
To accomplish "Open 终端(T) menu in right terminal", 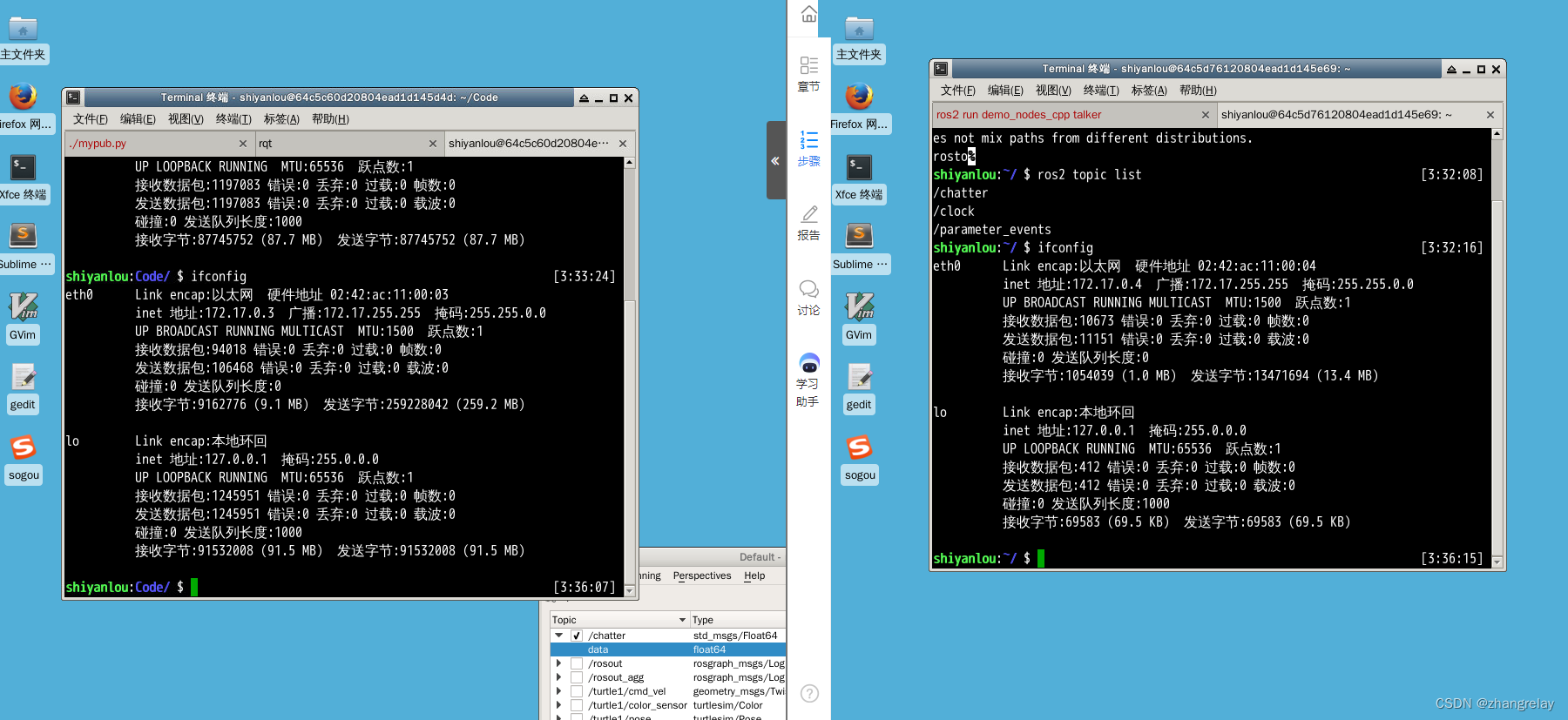I will pyautogui.click(x=1101, y=91).
